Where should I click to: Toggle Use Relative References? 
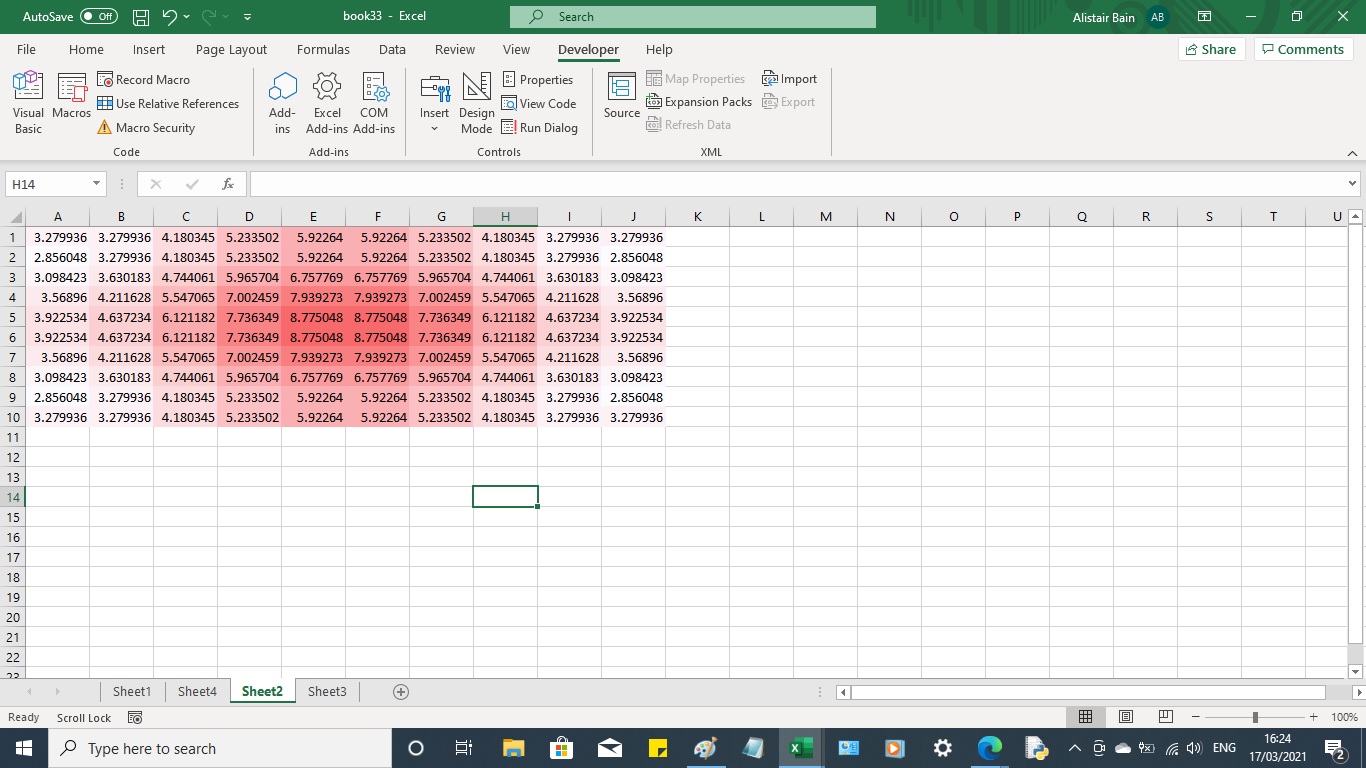pyautogui.click(x=168, y=103)
